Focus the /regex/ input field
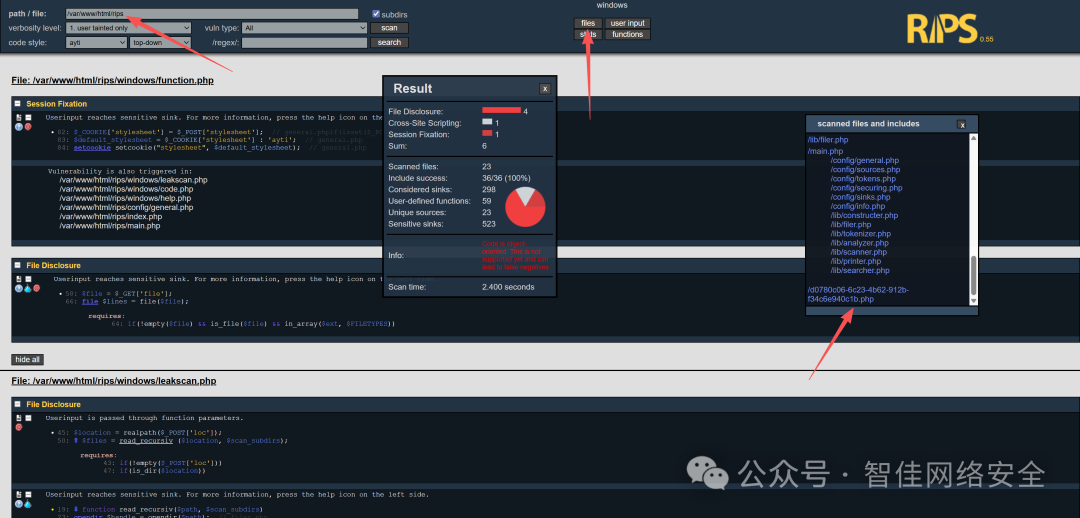The height and width of the screenshot is (518, 1080). click(304, 43)
